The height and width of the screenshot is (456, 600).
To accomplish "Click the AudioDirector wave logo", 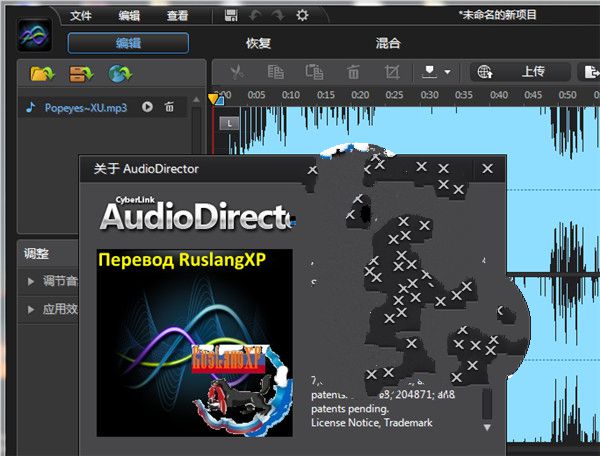I will point(34,35).
